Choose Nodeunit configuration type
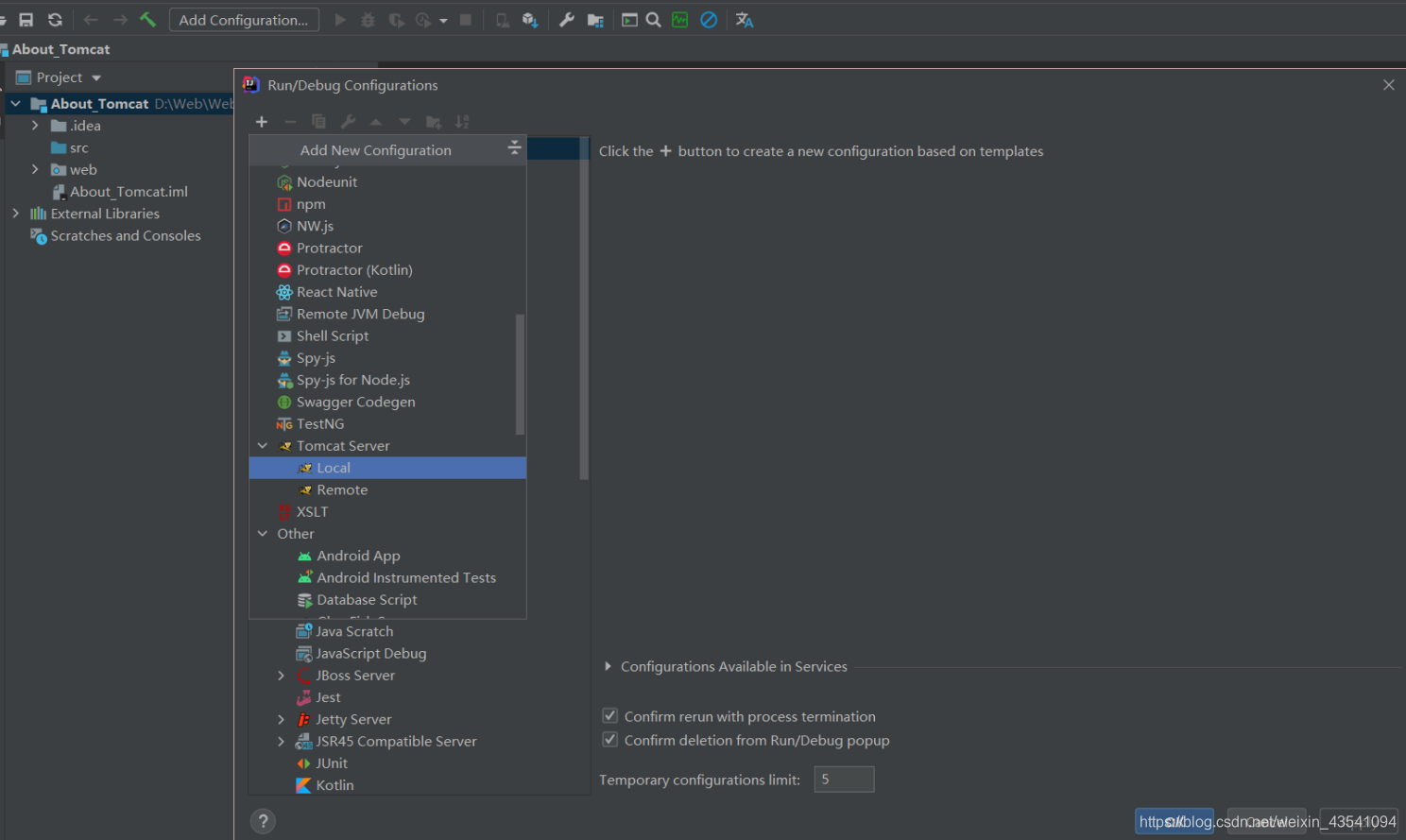This screenshot has height=840, width=1406. click(x=387, y=182)
